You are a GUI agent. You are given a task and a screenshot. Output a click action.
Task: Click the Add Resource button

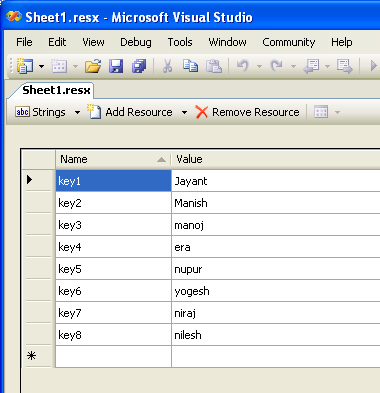[130, 112]
